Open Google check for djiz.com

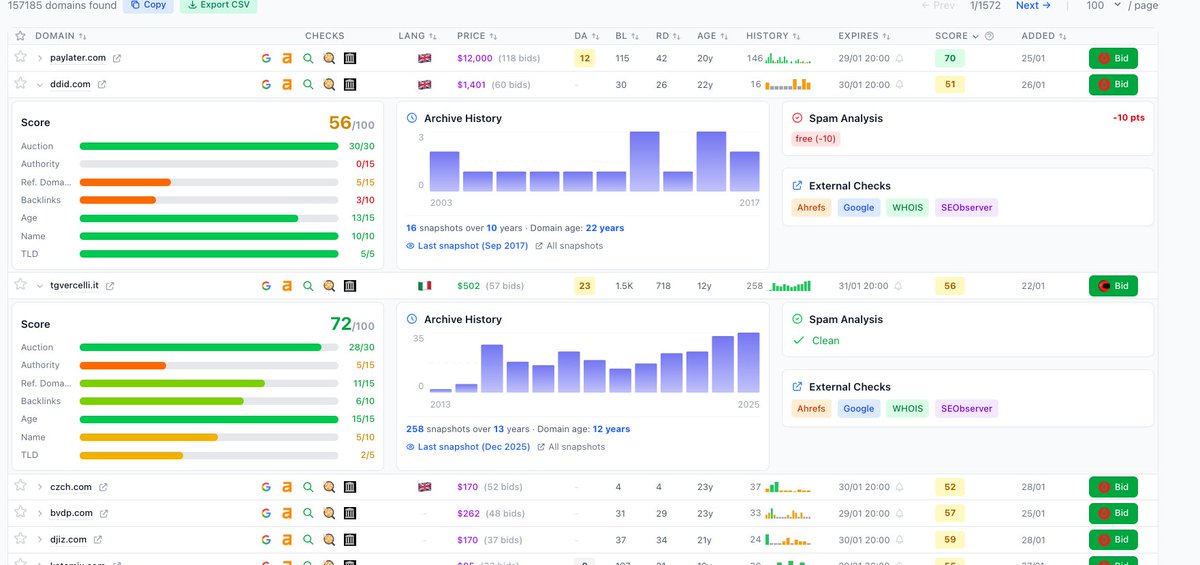[267, 539]
